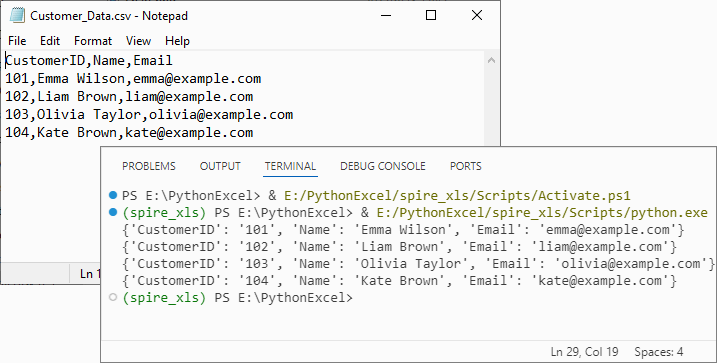Open the DEBUG CONSOLE tab
717x363 pixels.
[383, 166]
